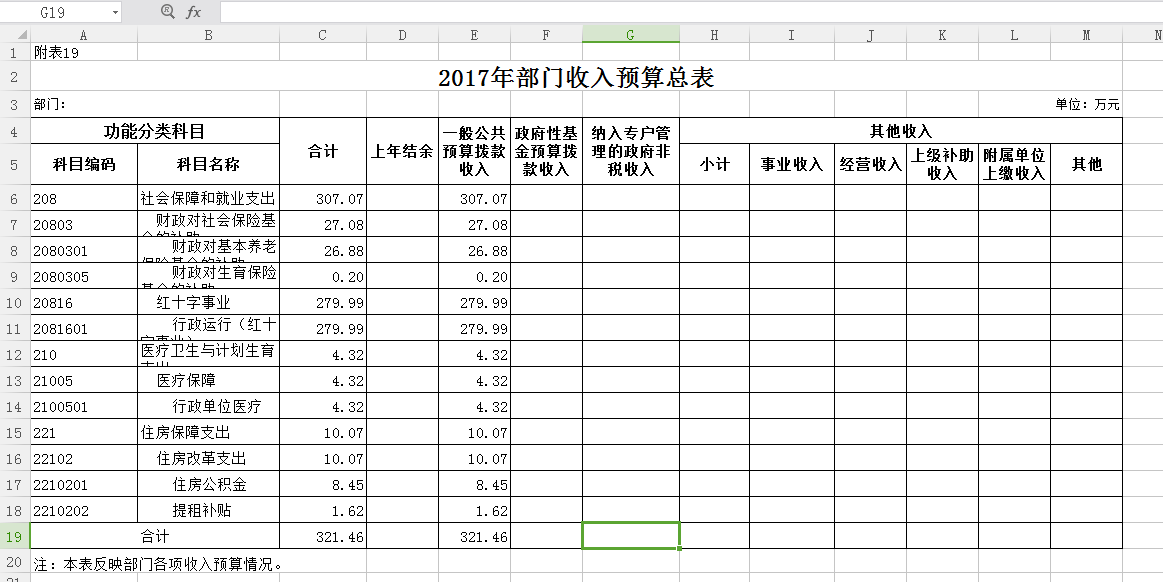Click the 单位：万元 unit label
Image resolution: width=1163 pixels, height=582 pixels.
1087,105
